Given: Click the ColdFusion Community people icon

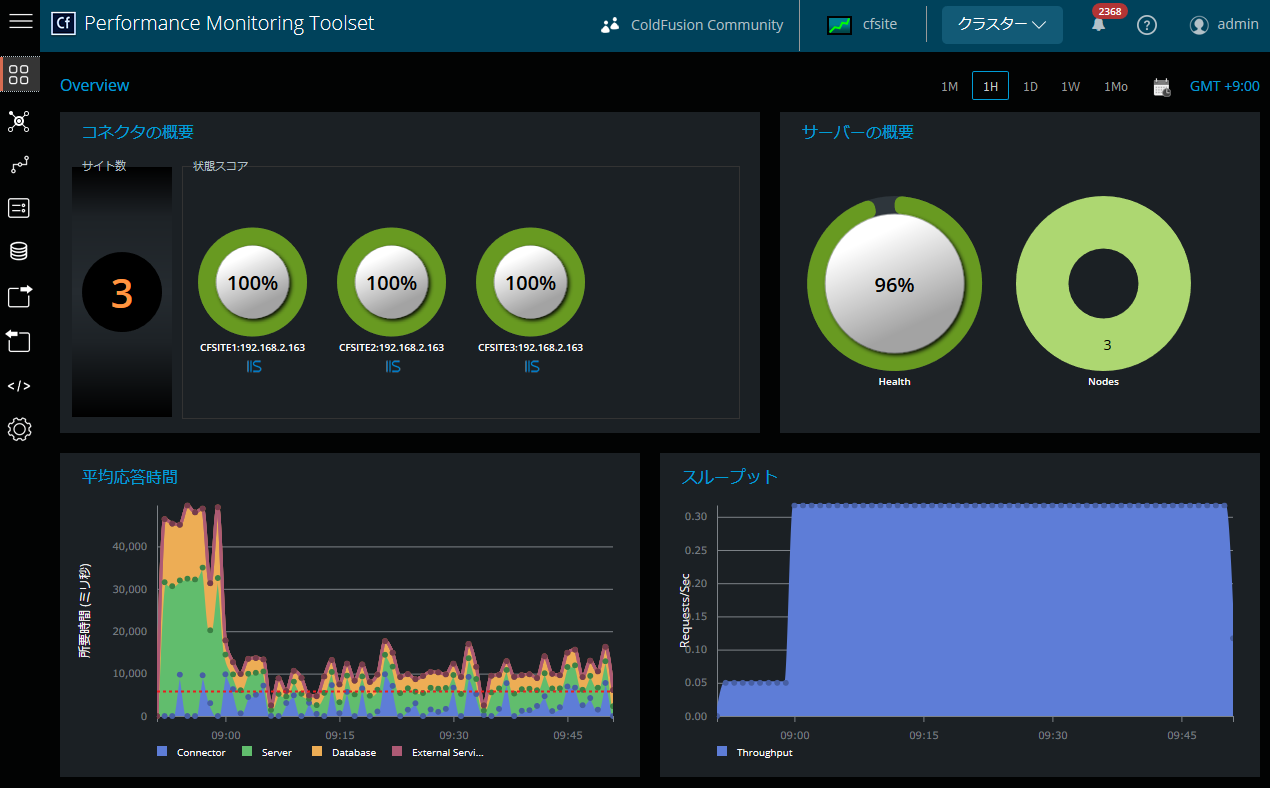Looking at the screenshot, I should (x=610, y=25).
